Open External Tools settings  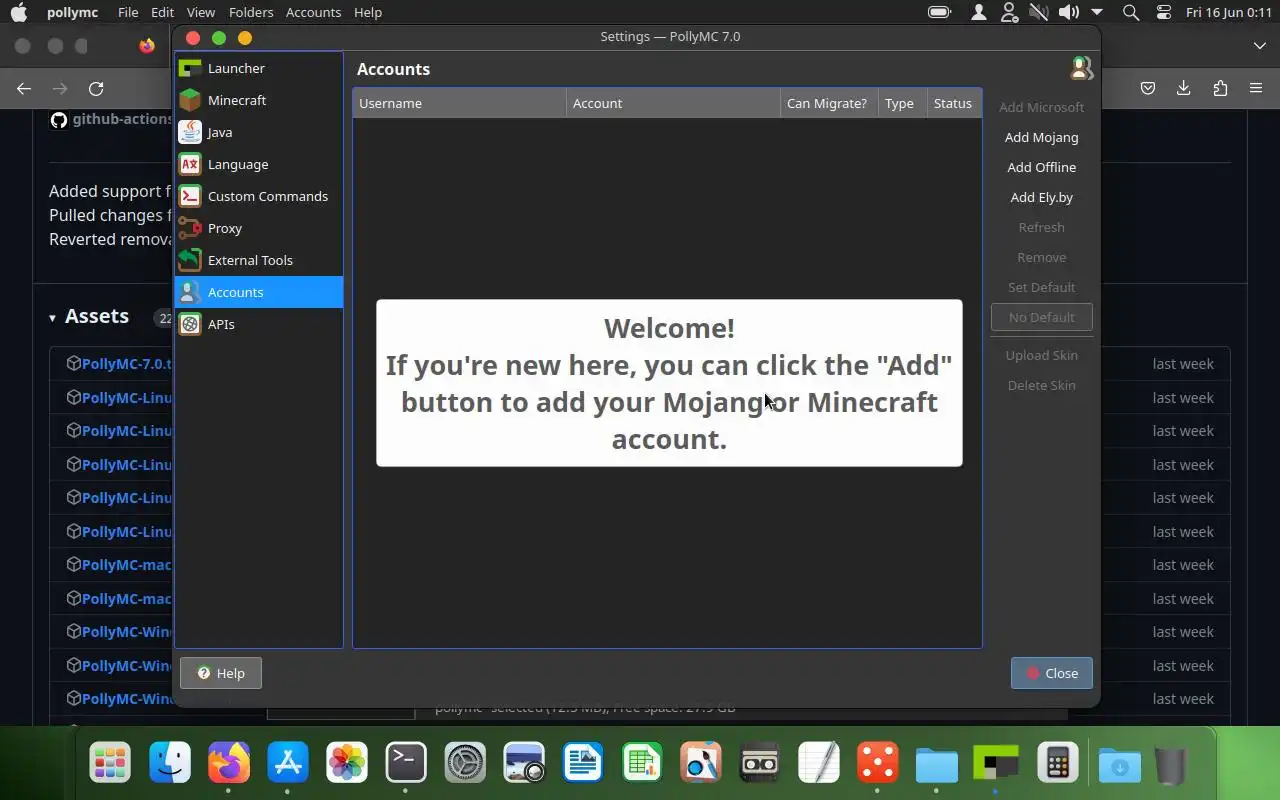click(x=259, y=260)
